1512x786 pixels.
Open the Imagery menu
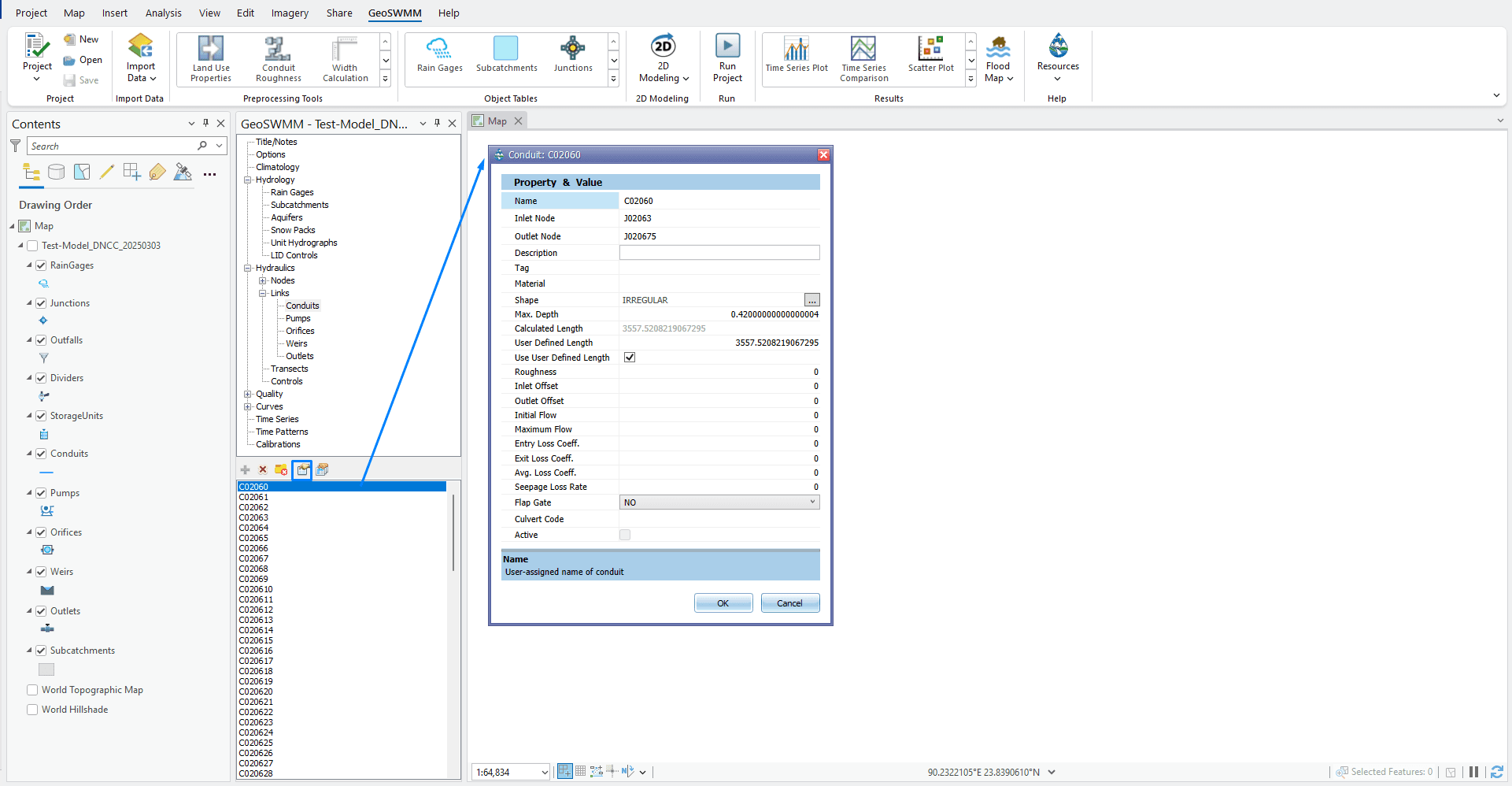288,13
